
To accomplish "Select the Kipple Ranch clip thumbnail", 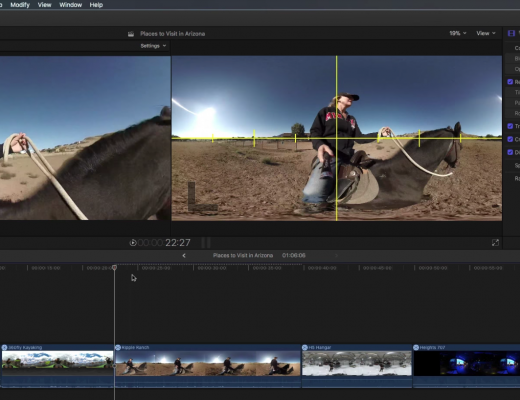I will coord(208,363).
